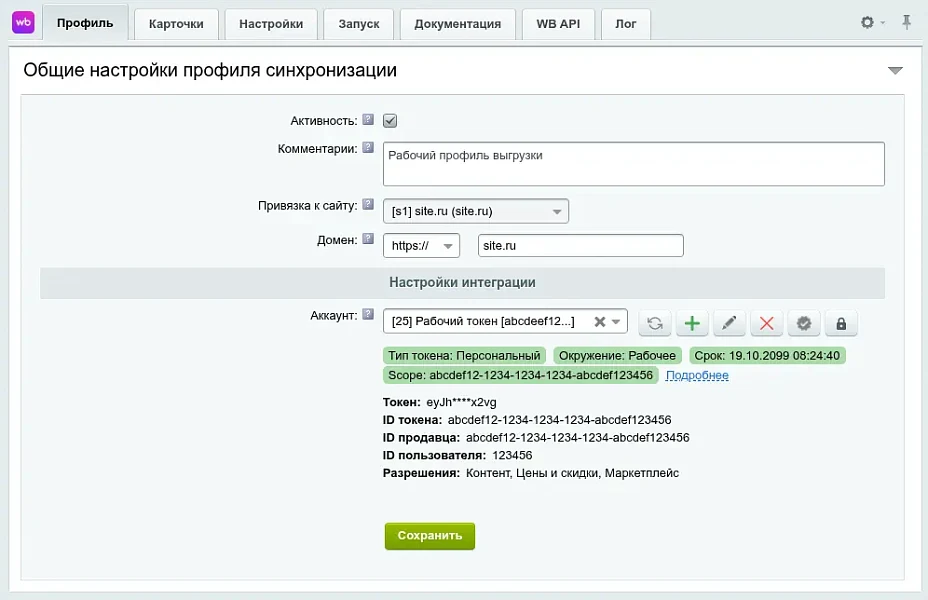Toggle the Активность checkbox
928x600 pixels.
(x=390, y=121)
